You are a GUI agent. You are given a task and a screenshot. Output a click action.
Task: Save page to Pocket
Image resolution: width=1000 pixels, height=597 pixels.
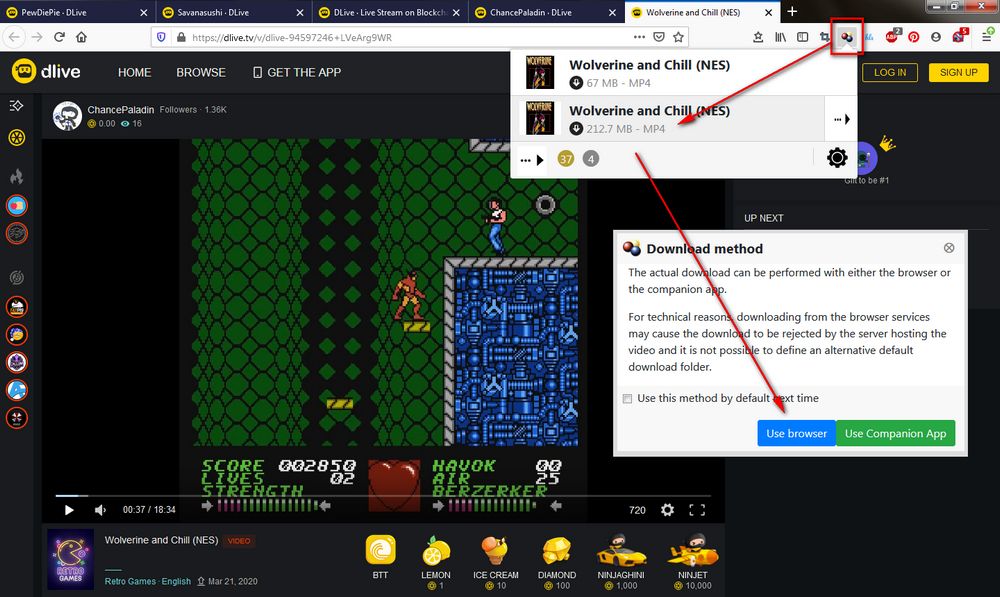pos(659,37)
